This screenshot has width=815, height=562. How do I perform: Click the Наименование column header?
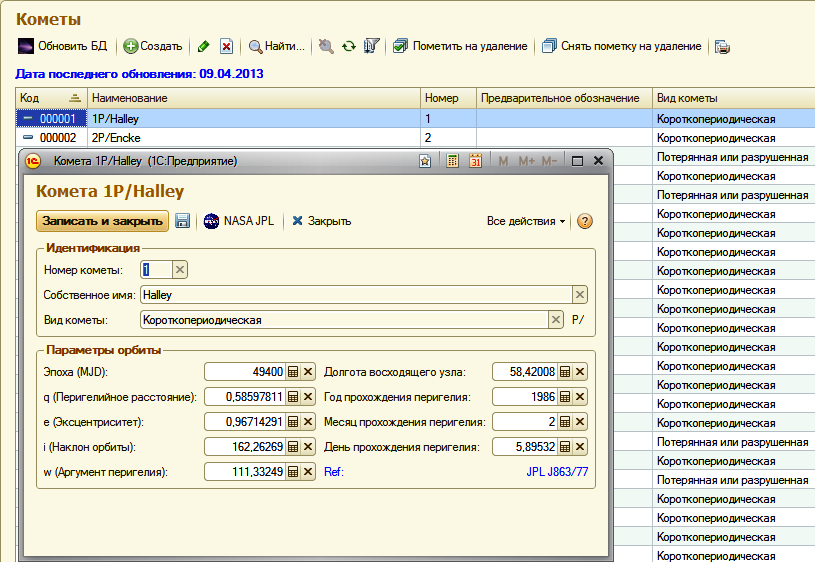[x=254, y=98]
